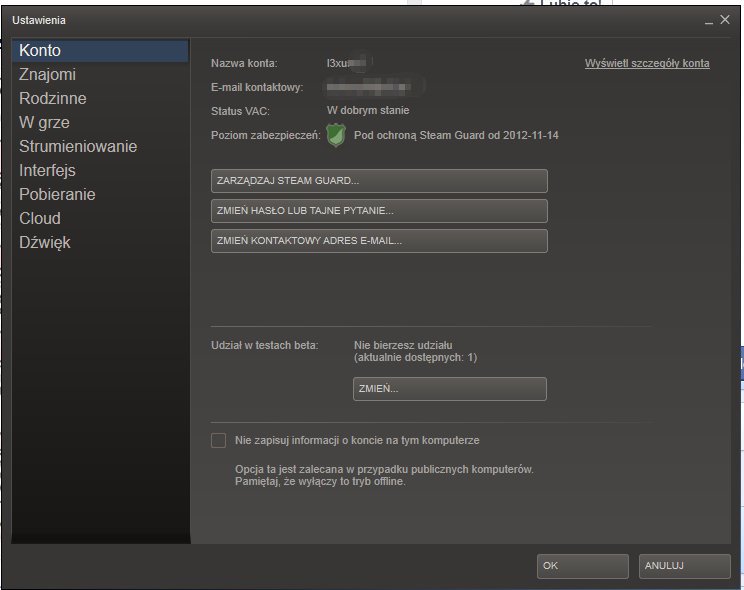Enable Nie zapisuj informacji o koncie checkbox

tap(218, 440)
